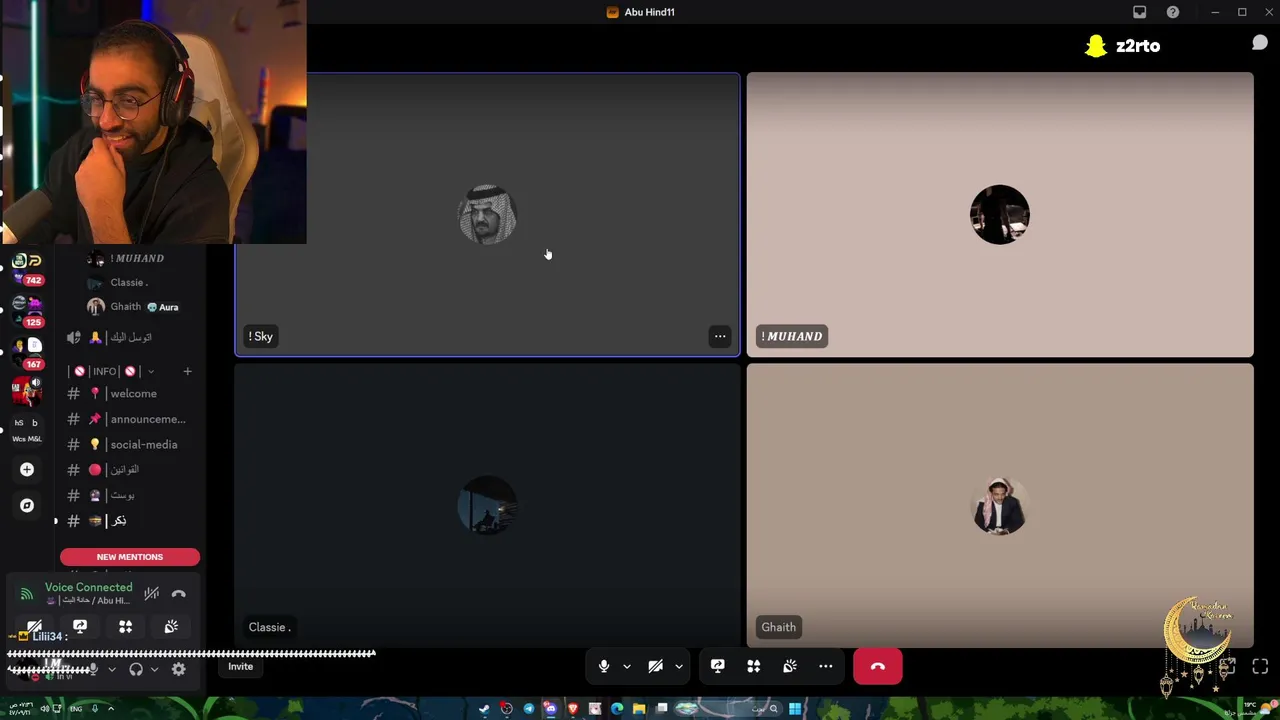Click the Aura tag beside Ghaith
The width and height of the screenshot is (1280, 720).
click(x=163, y=307)
